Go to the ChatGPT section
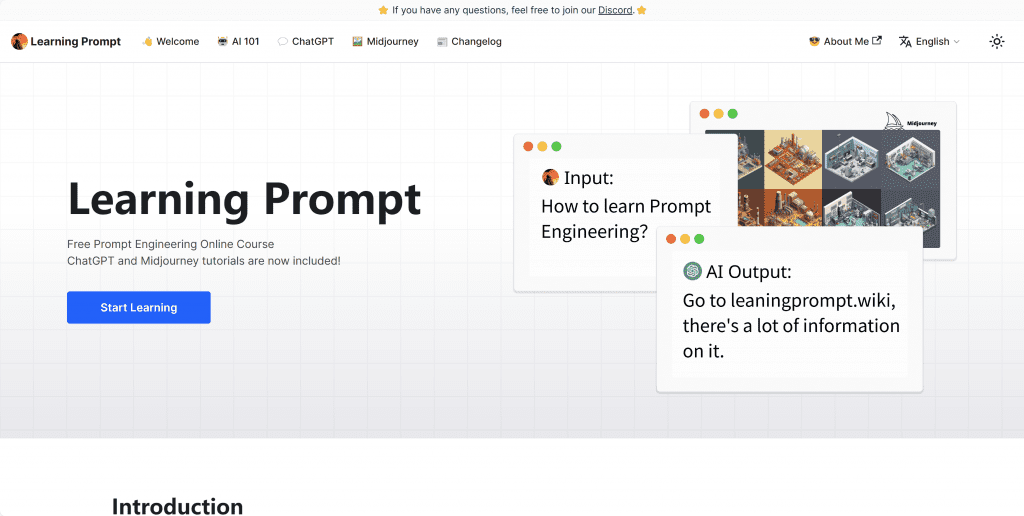Screen dimensions: 1024x516 (305, 41)
